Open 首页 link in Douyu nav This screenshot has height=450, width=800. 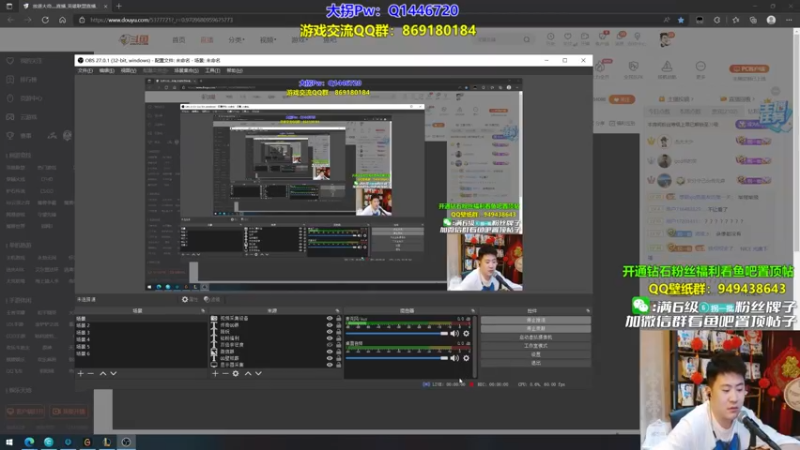[x=179, y=40]
